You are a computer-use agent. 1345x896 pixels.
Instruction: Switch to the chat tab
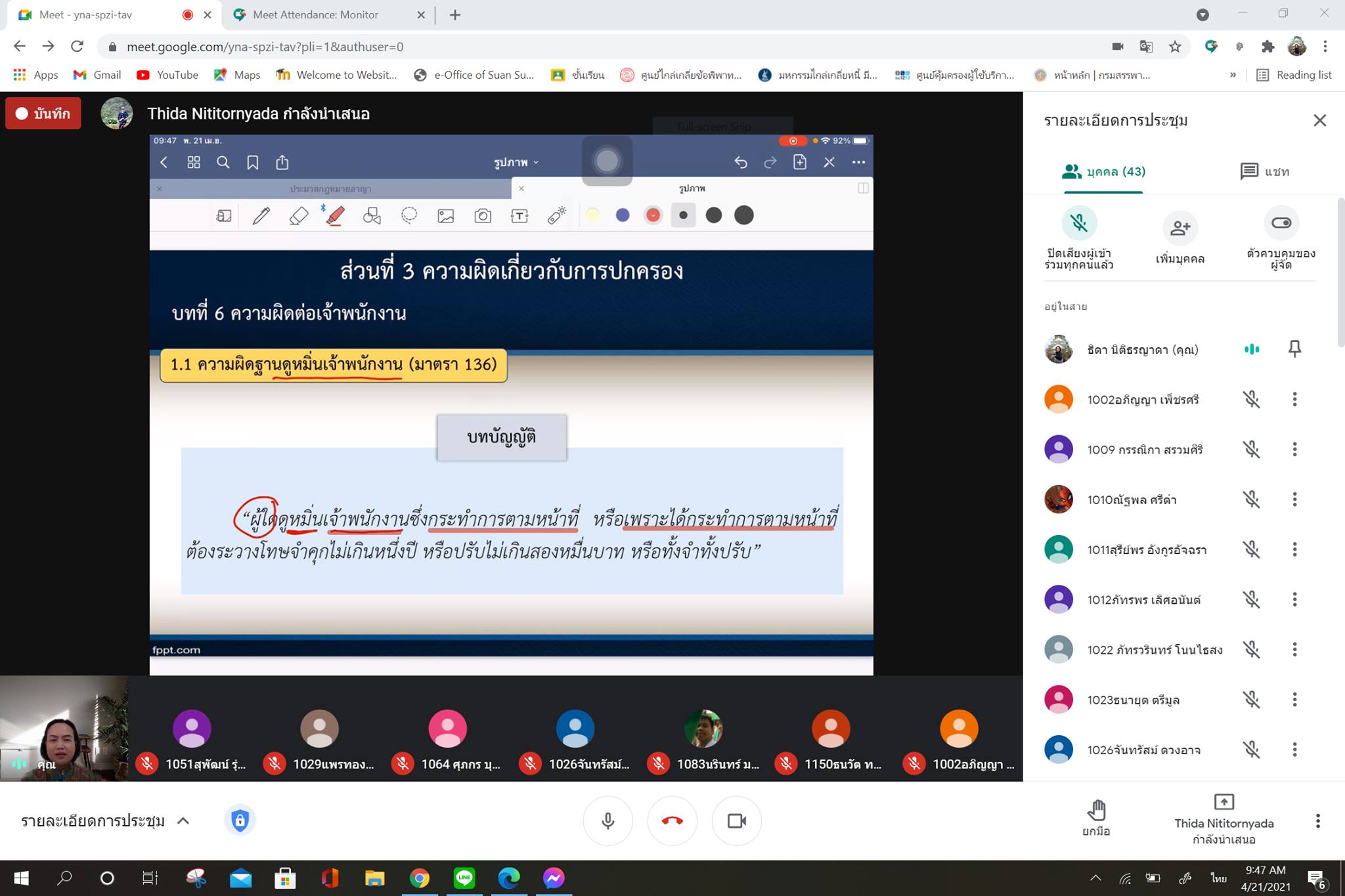point(1264,171)
